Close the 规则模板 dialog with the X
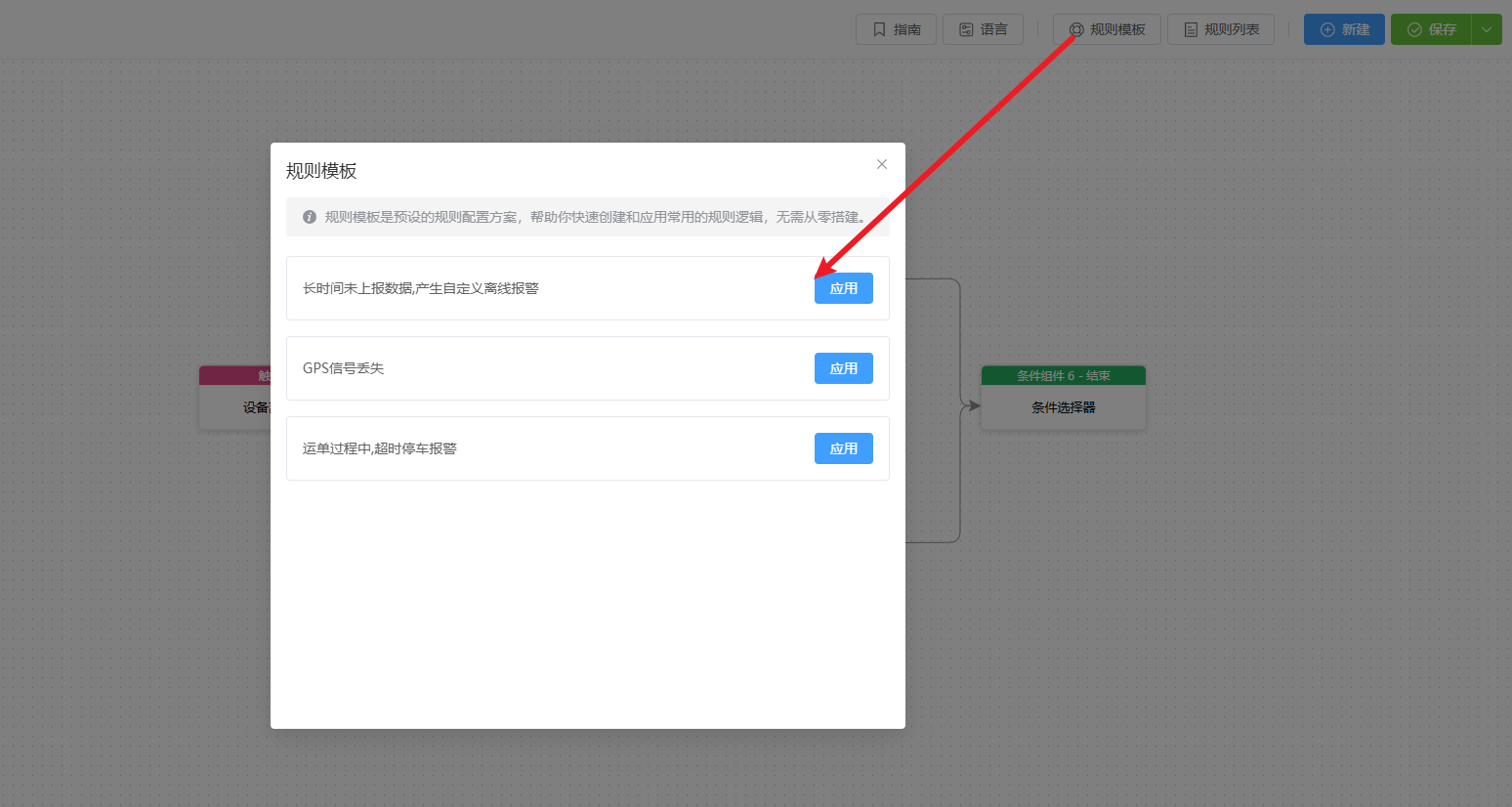 point(882,164)
